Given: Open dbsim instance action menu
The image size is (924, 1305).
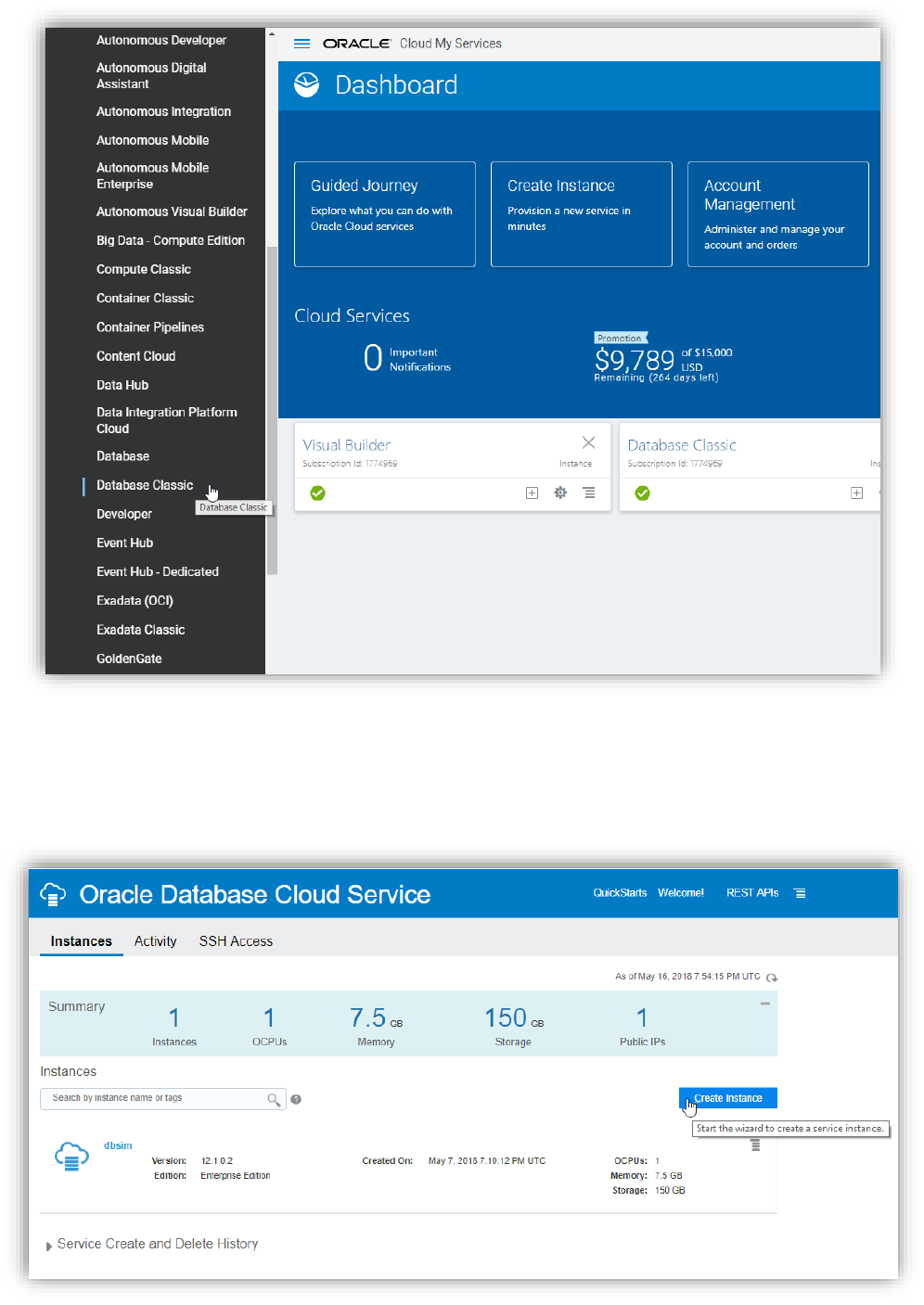Looking at the screenshot, I should (755, 1145).
